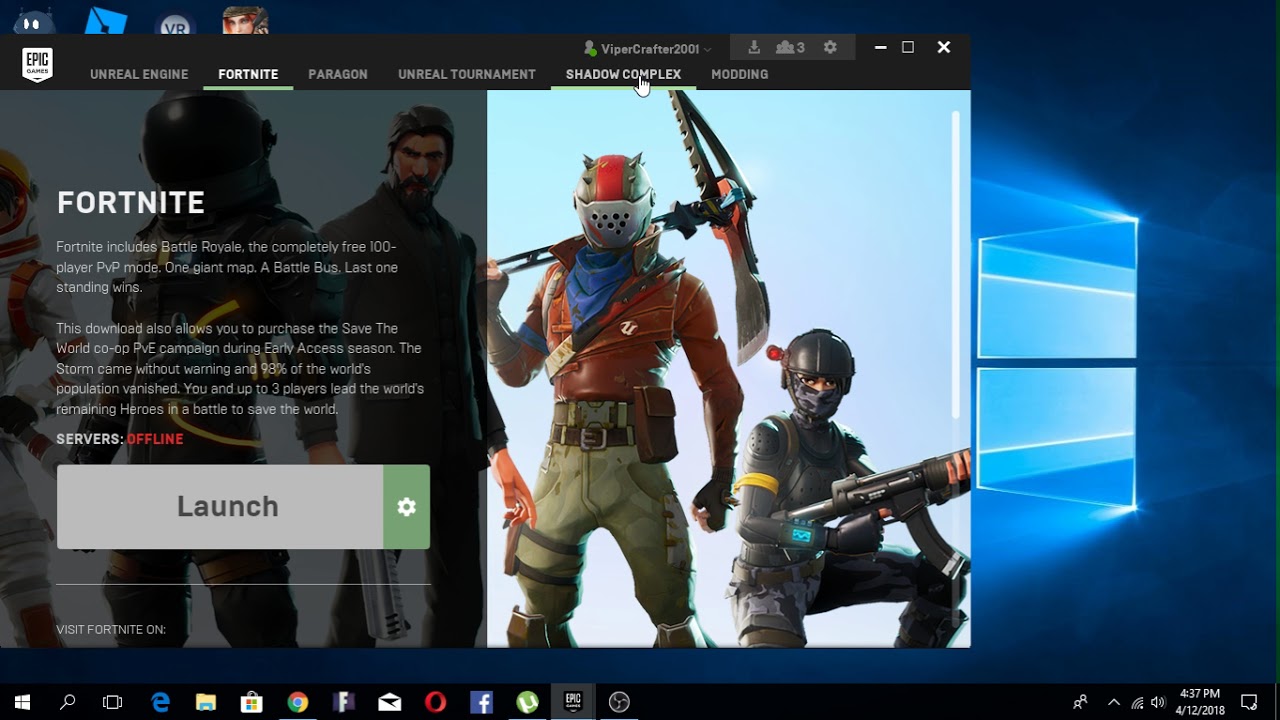Screen dimensions: 1280x720
Task: Launch Microsoft Edge from the taskbar
Action: coord(160,702)
